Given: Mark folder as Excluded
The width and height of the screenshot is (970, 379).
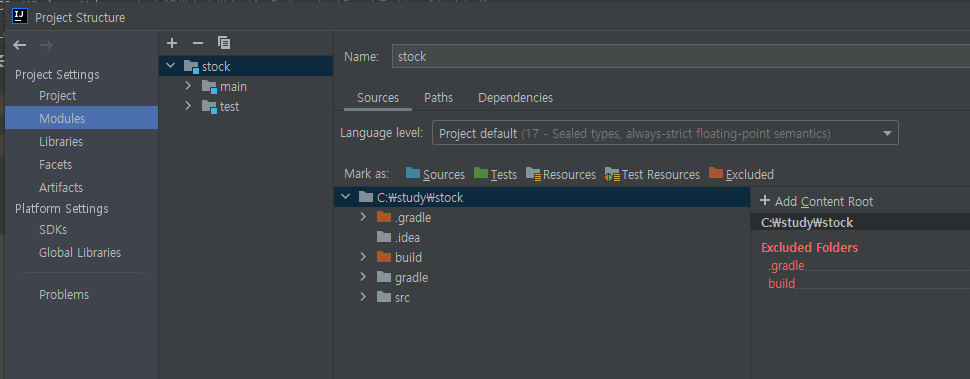Looking at the screenshot, I should [741, 174].
